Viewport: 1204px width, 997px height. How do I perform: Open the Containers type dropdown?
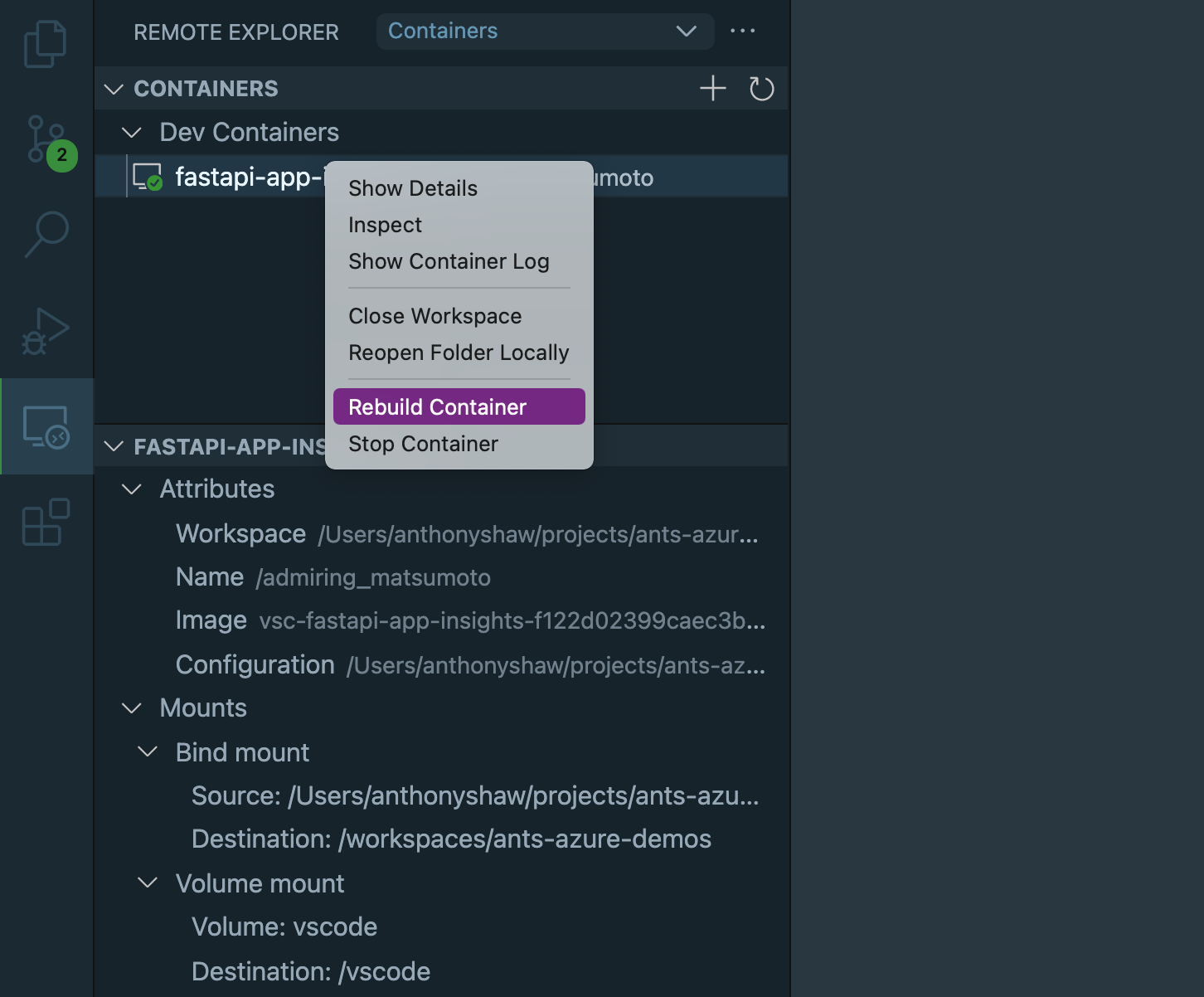coord(544,31)
